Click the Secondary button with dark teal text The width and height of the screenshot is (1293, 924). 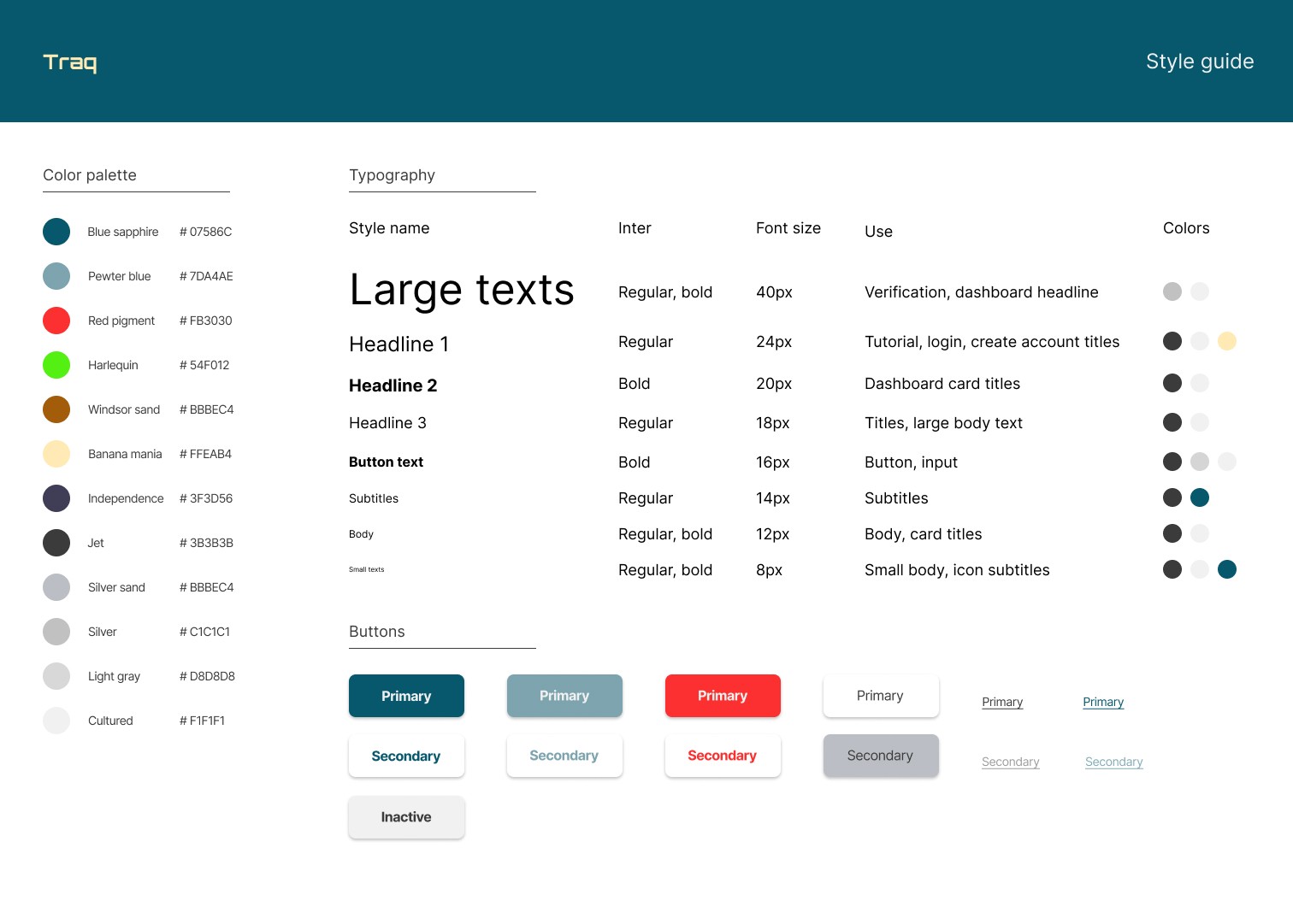[x=406, y=756]
